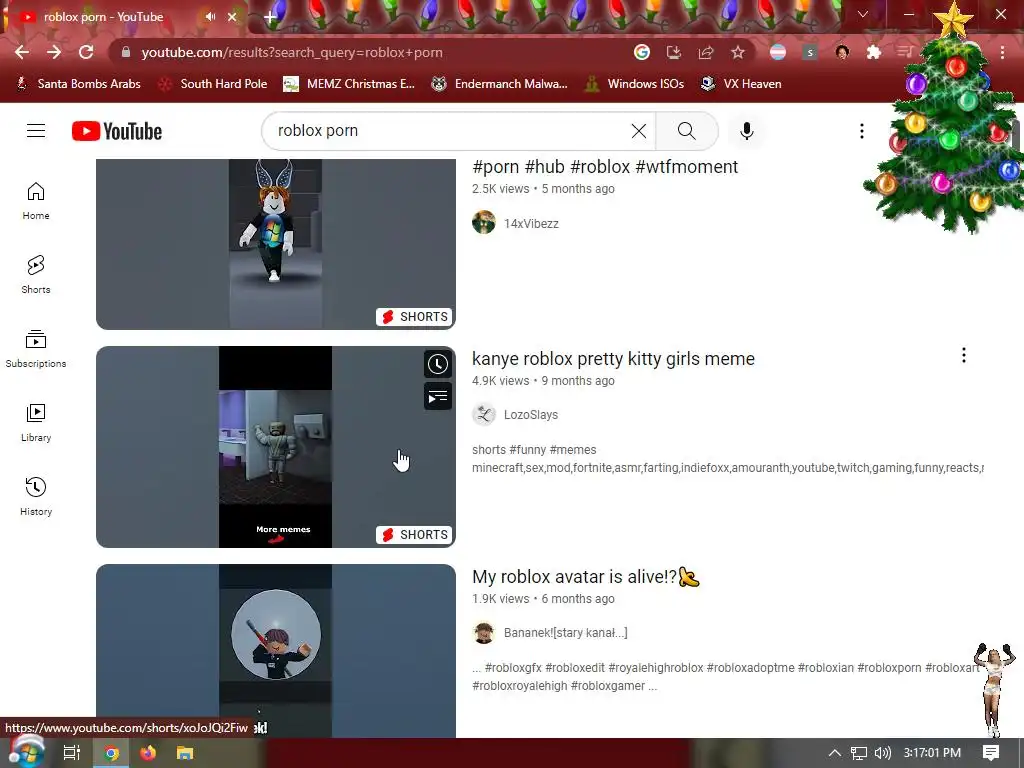1024x768 pixels.
Task: Open the Santa Bombs Arabs bookmark
Action: click(78, 84)
